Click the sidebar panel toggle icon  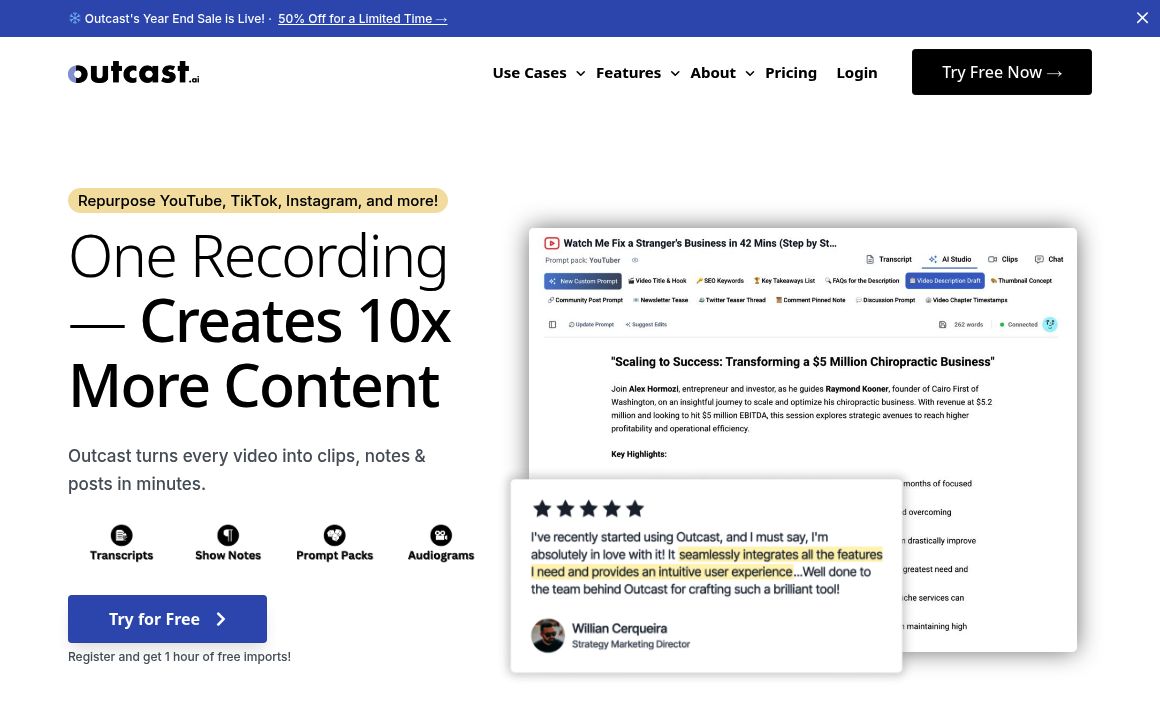(552, 325)
